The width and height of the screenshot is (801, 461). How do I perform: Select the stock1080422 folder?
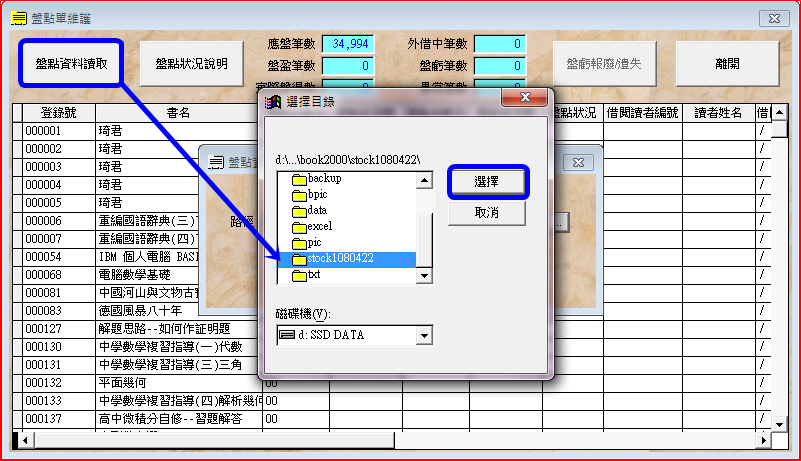347,259
